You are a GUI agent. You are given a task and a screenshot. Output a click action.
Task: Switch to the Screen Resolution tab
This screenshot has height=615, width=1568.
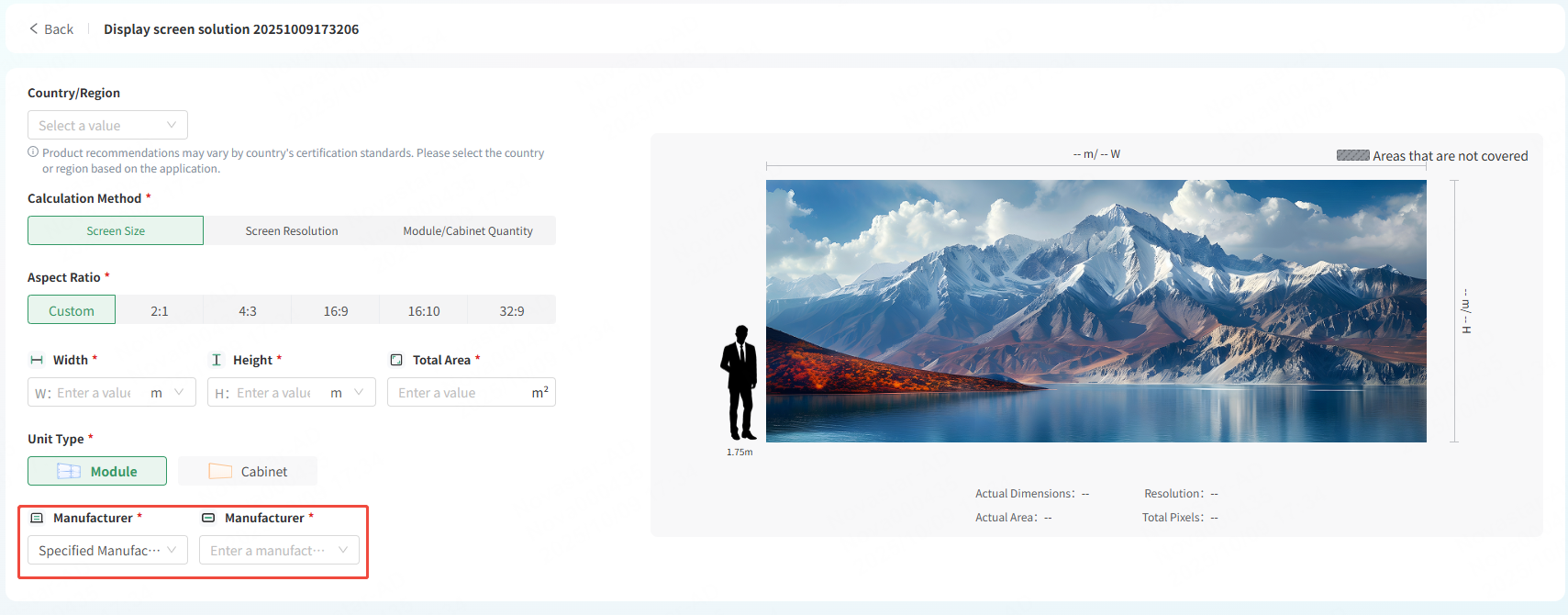click(x=292, y=230)
